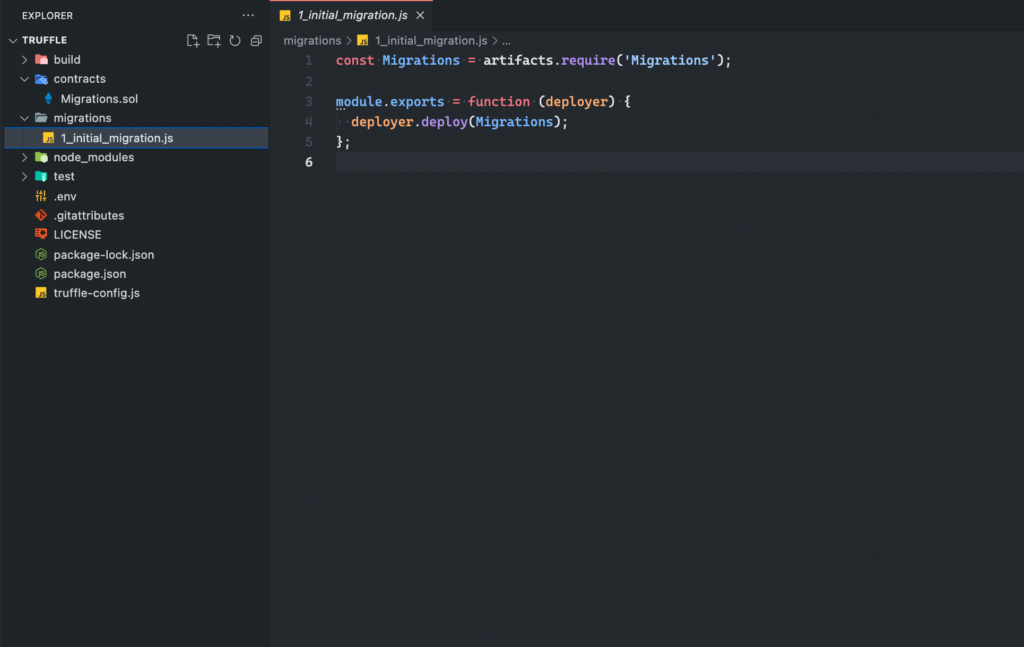Click the truffle-config.js JS file icon

[41, 293]
